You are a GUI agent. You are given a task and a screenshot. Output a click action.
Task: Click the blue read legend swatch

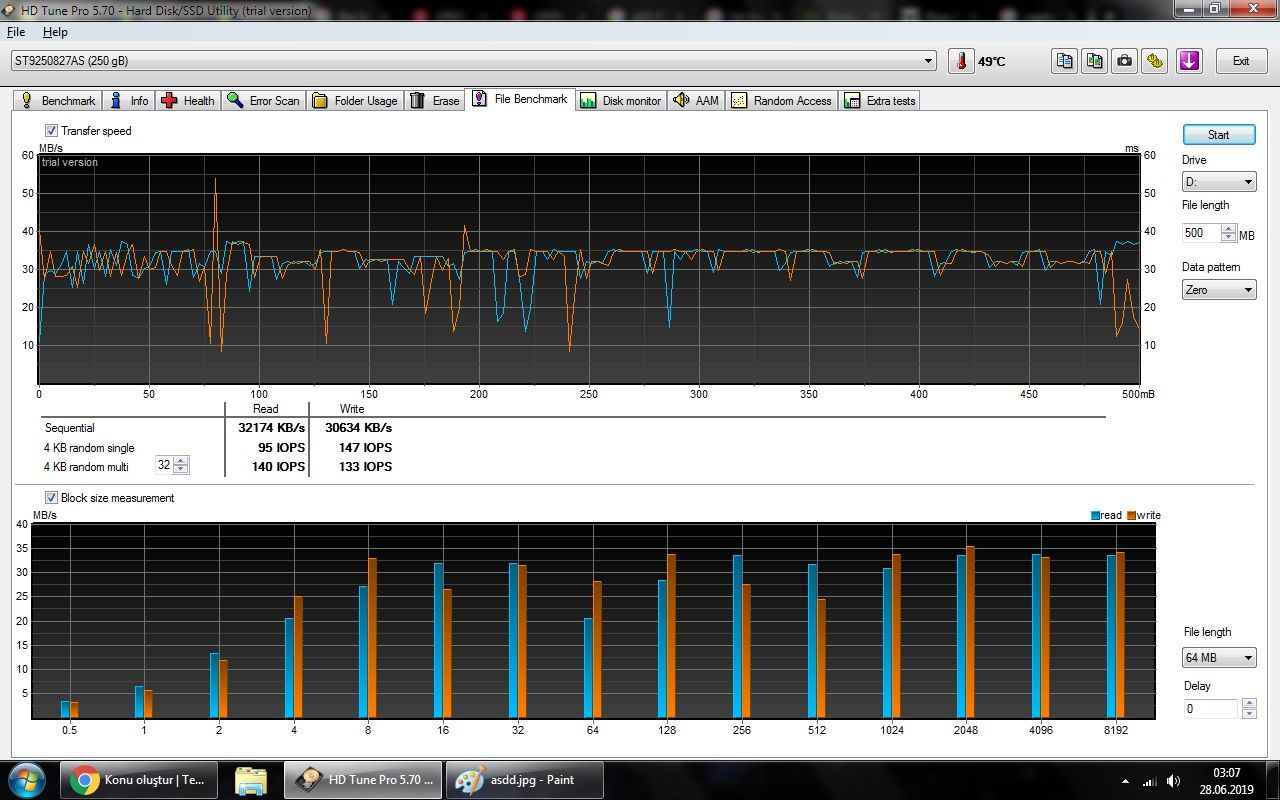[x=1095, y=516]
